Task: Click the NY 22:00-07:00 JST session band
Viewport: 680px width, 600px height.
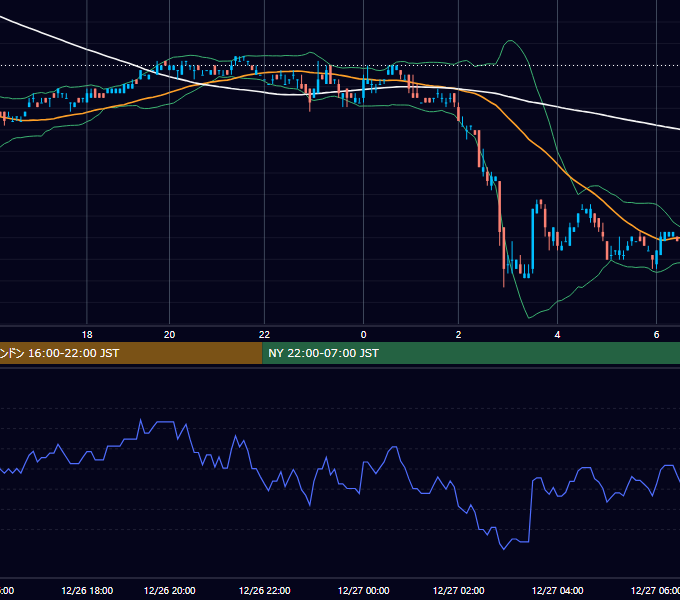Action: pyautogui.click(x=471, y=353)
